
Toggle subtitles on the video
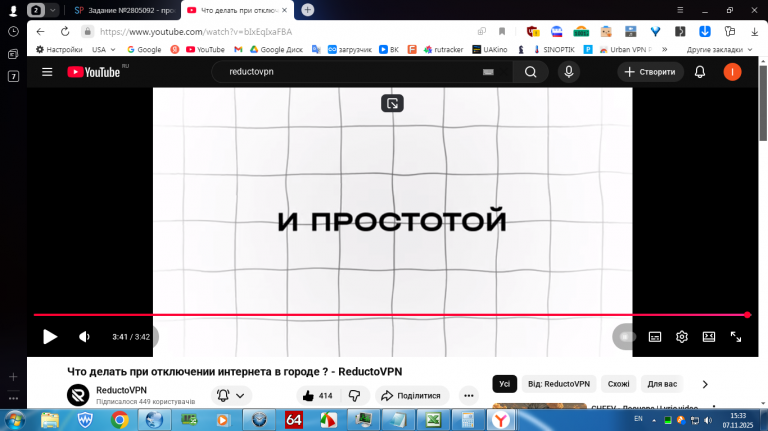click(655, 337)
